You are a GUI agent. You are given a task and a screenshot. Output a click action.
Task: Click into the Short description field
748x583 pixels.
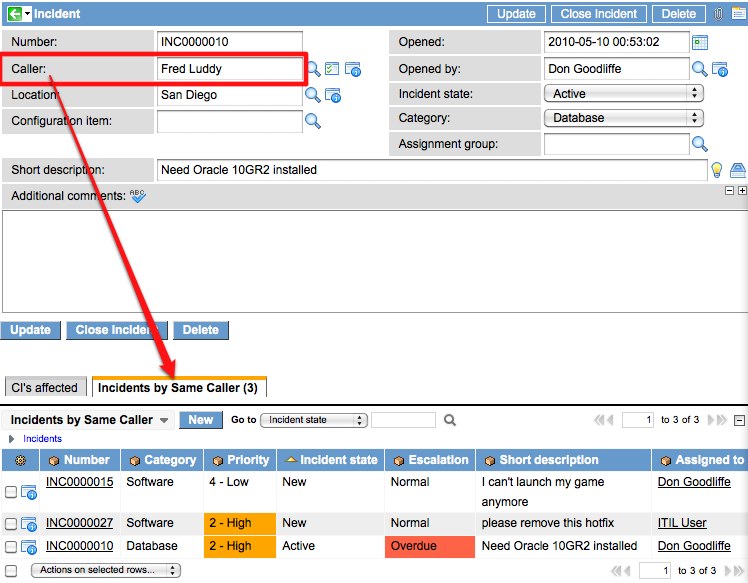430,170
